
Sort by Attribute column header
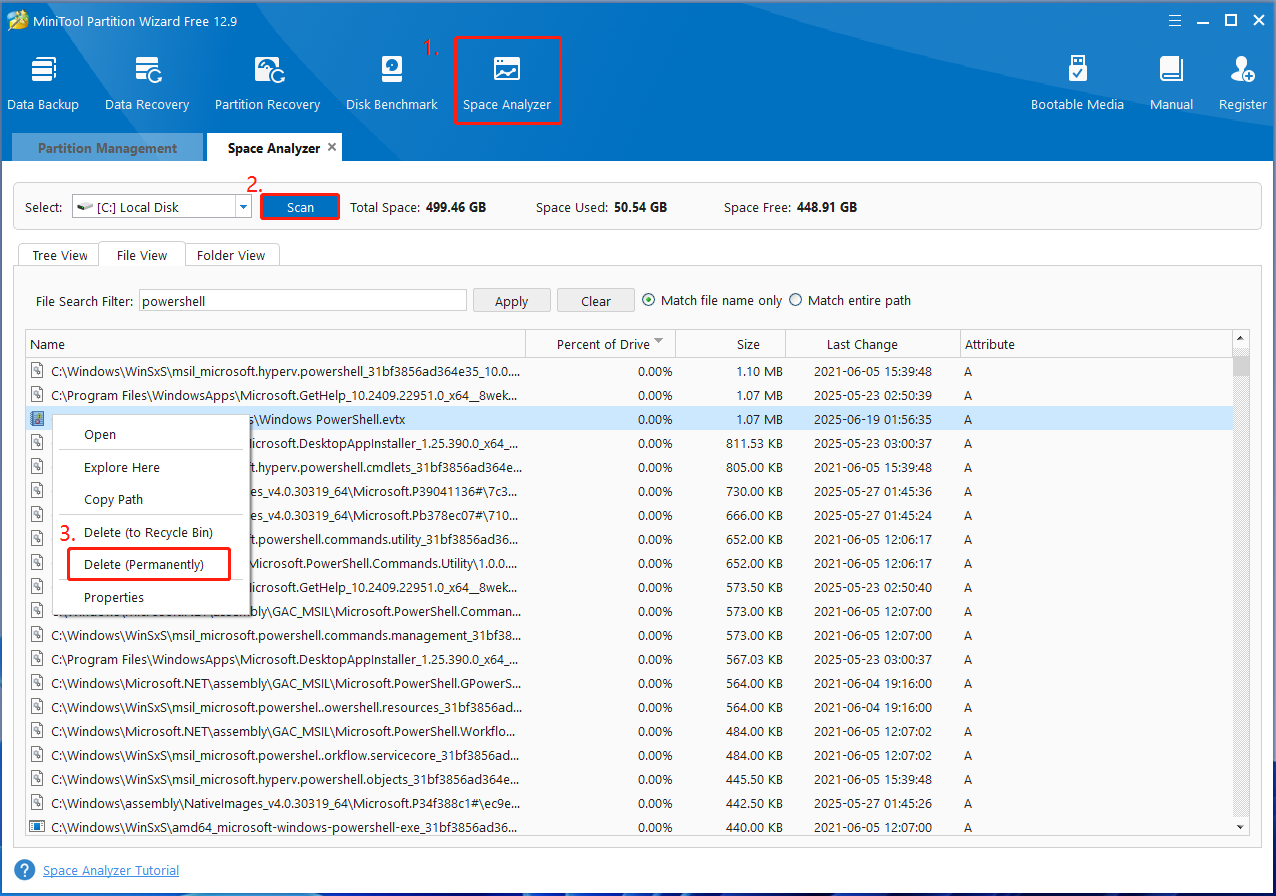coord(1096,344)
